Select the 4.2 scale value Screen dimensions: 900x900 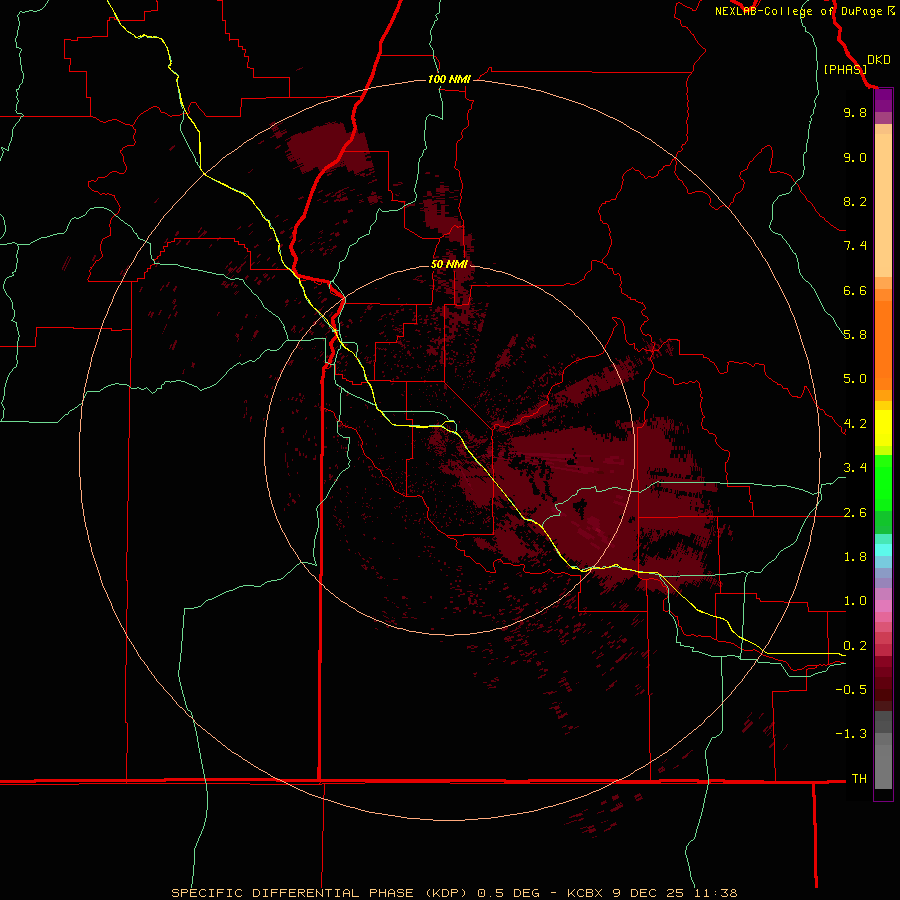855,424
